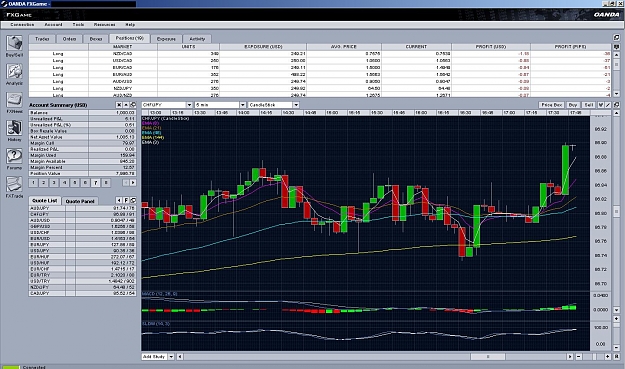Select chart layout 4 button
This screenshot has height=369, width=625.
[65, 183]
